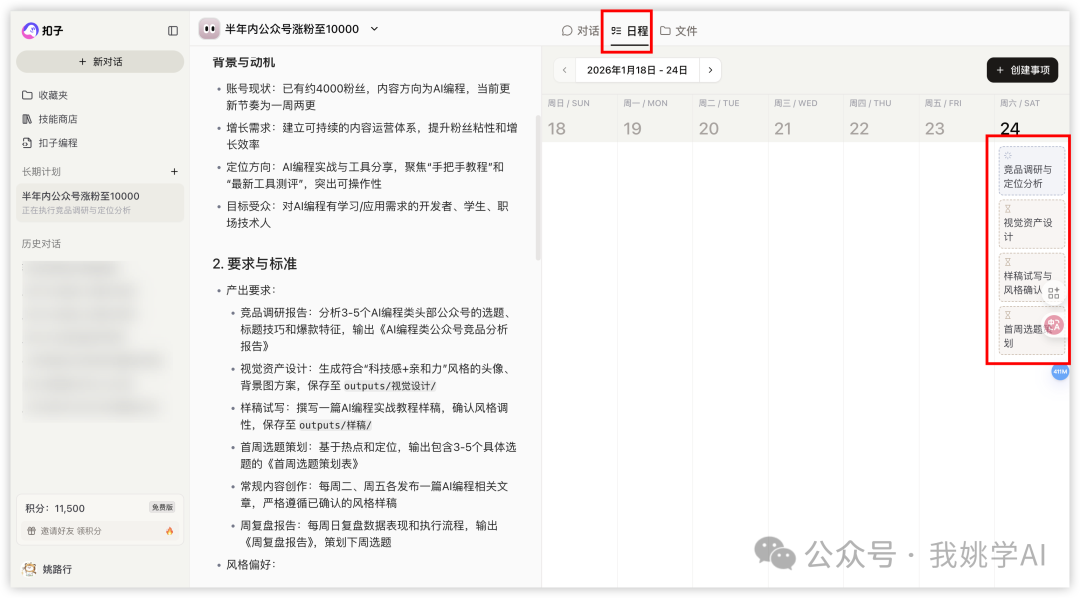The height and width of the screenshot is (598, 1080).
Task: Open 收藏夹 favorites folder
Action: (x=52, y=95)
